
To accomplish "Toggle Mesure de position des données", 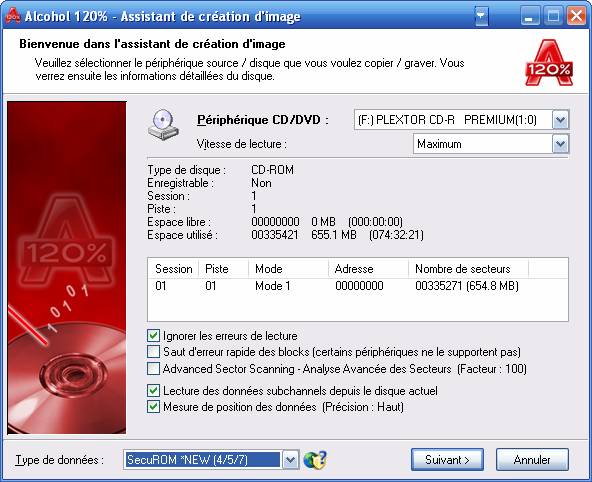I will click(x=153, y=407).
